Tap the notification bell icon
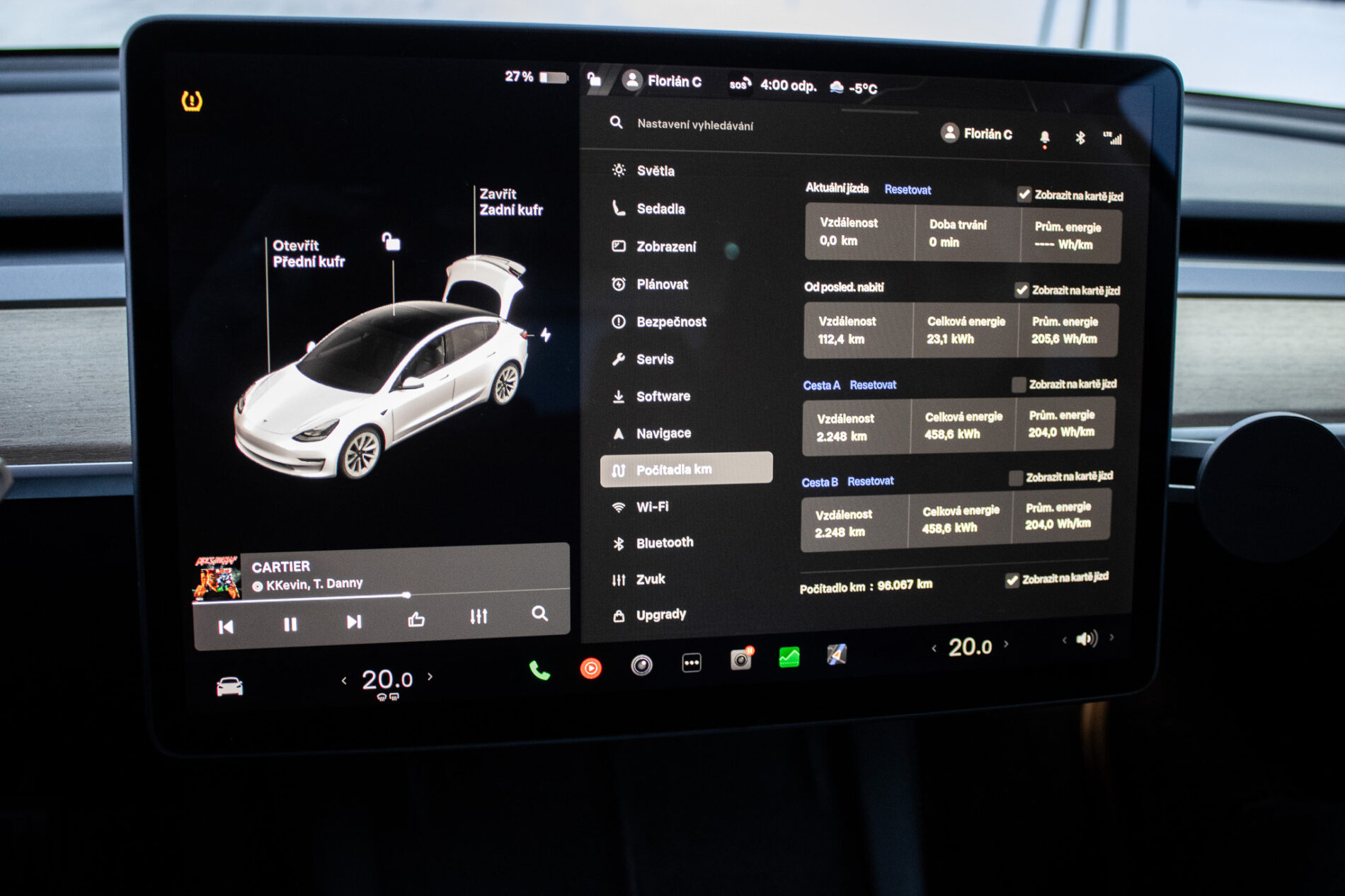This screenshot has width=1345, height=896. click(x=1044, y=138)
